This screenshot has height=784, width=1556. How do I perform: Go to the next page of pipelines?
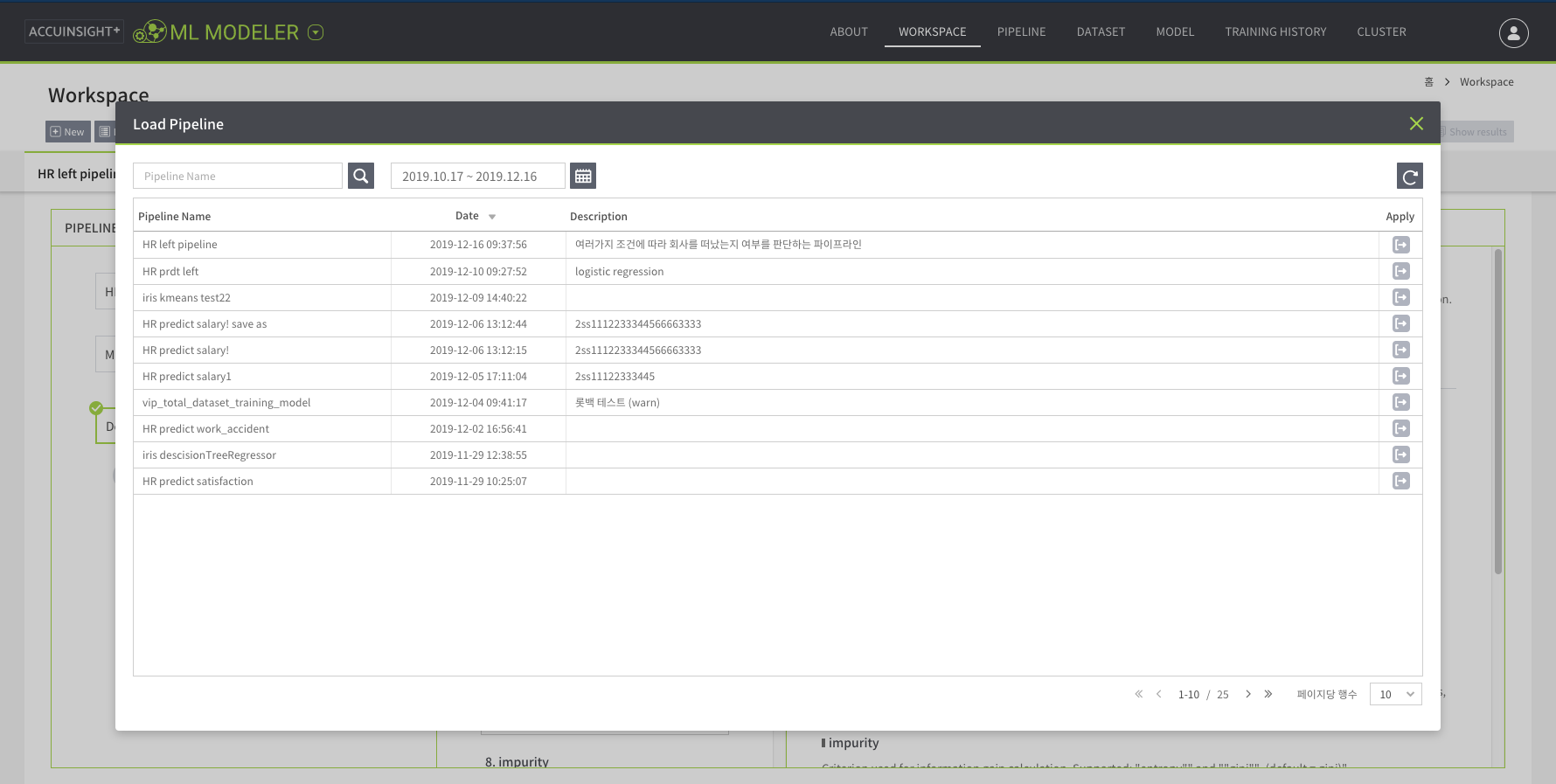click(x=1247, y=694)
